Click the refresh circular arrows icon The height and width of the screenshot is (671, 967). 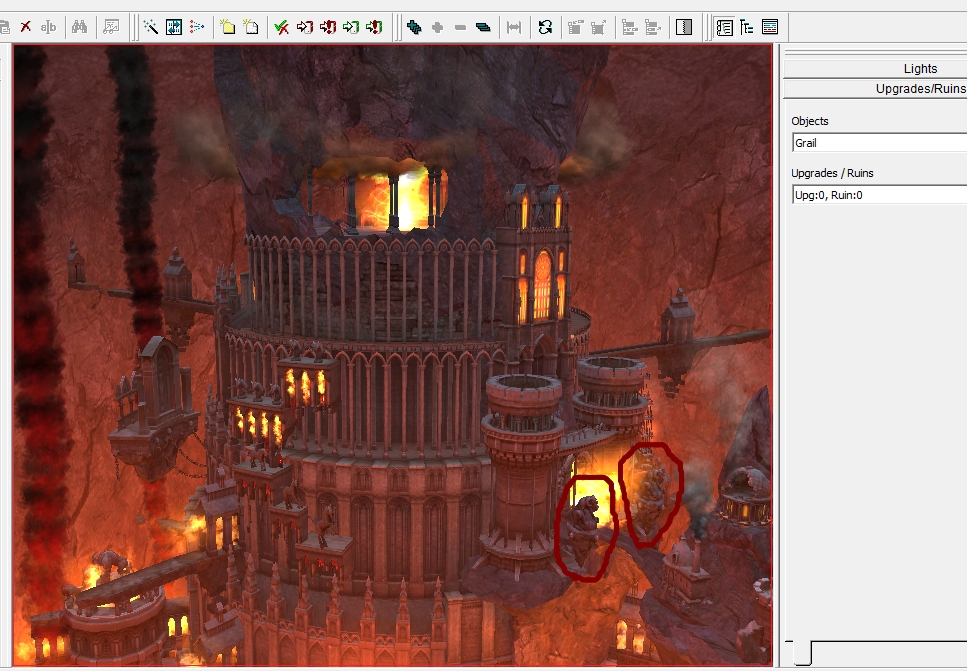(x=545, y=27)
